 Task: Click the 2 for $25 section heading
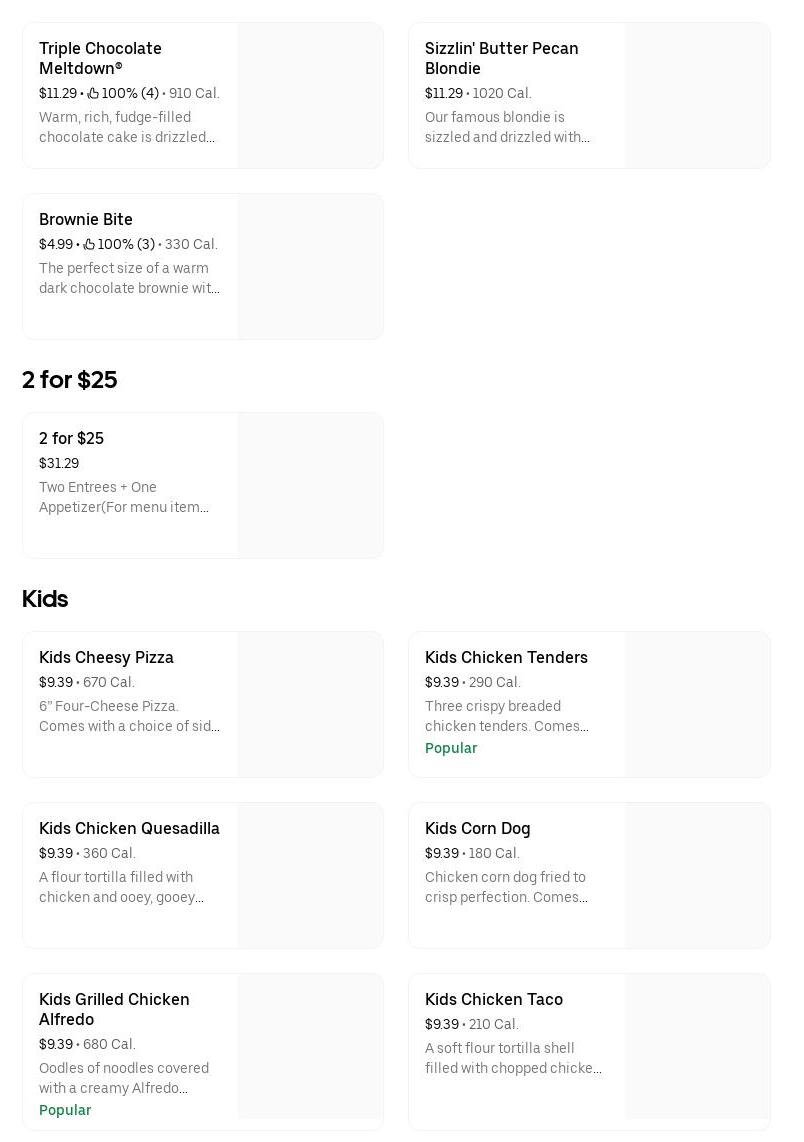coord(70,380)
